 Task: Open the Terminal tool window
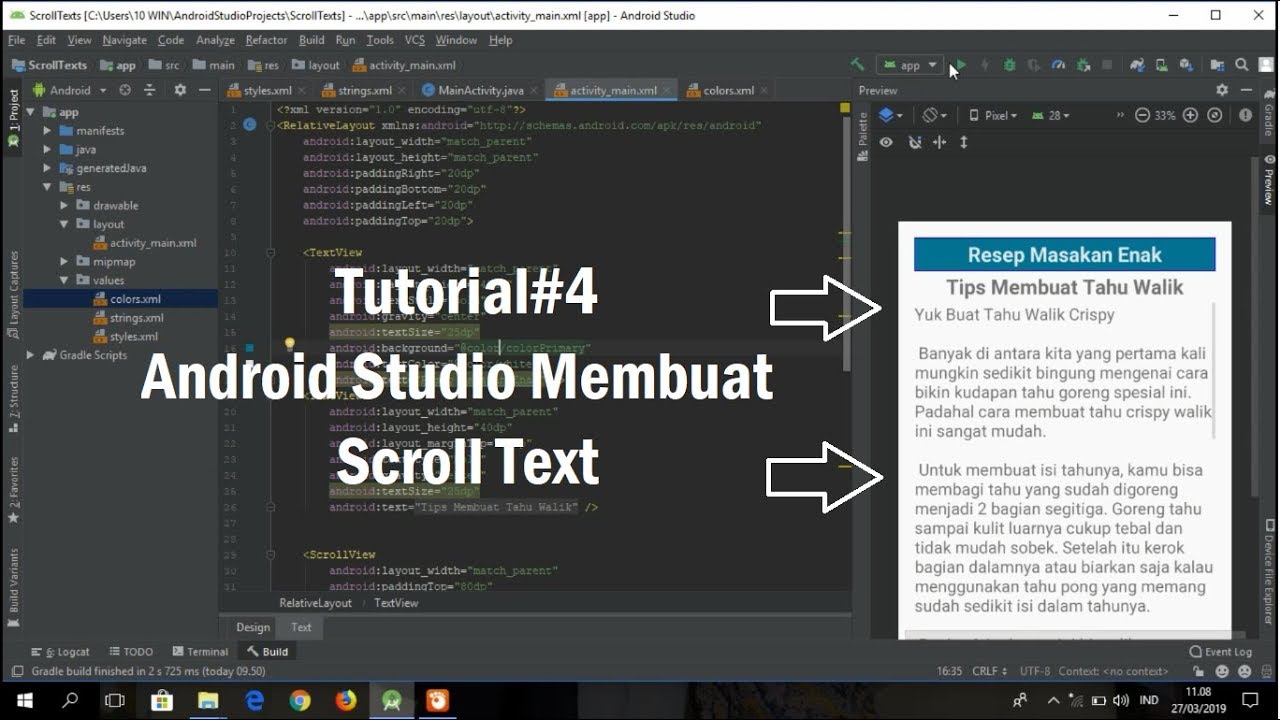(x=200, y=652)
